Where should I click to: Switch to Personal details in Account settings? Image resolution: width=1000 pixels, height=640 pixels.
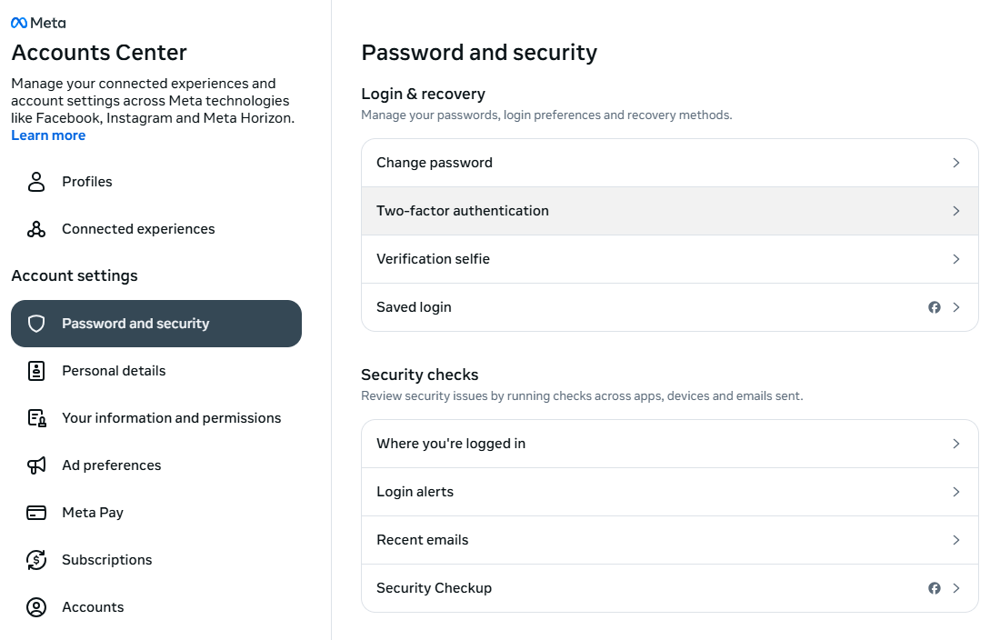click(x=114, y=370)
